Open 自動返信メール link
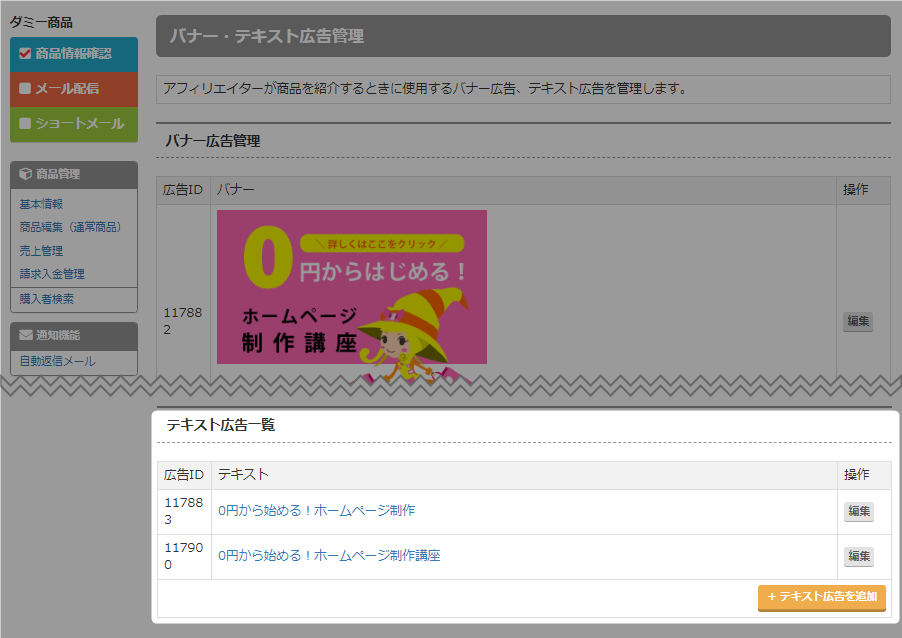This screenshot has width=902, height=638. [x=58, y=361]
